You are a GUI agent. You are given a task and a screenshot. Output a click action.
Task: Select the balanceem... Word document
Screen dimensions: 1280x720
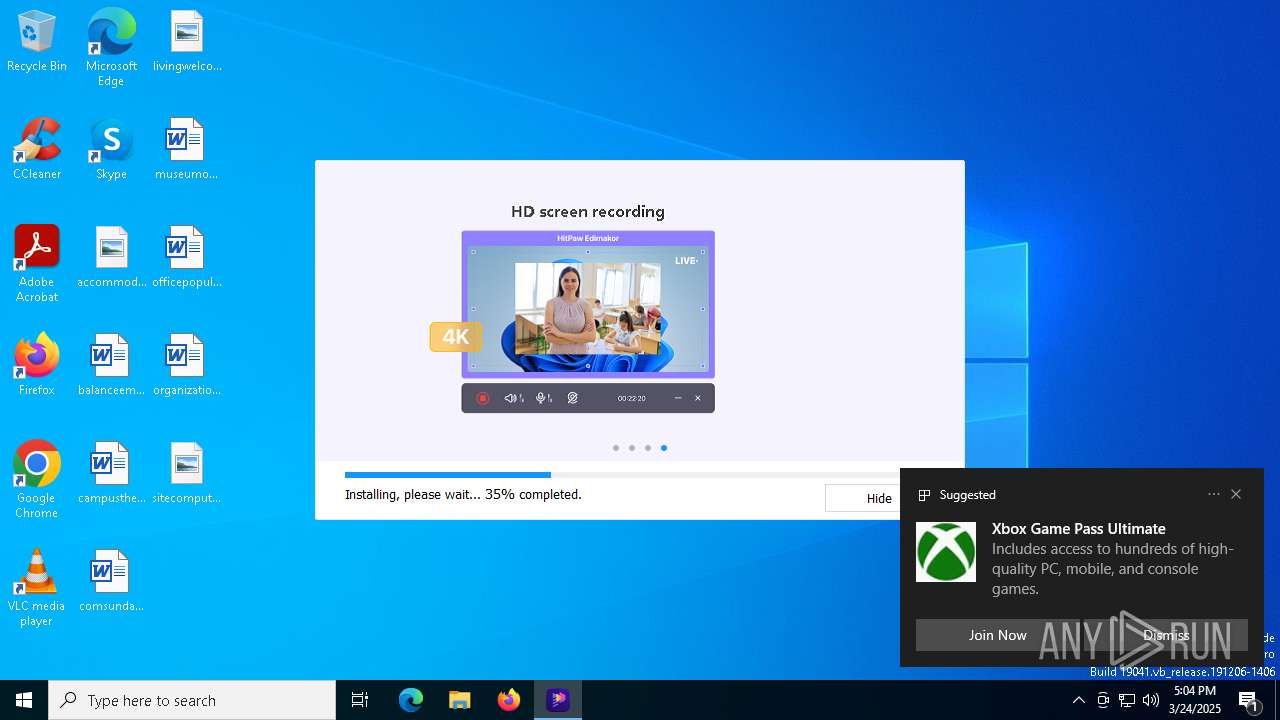tap(111, 366)
